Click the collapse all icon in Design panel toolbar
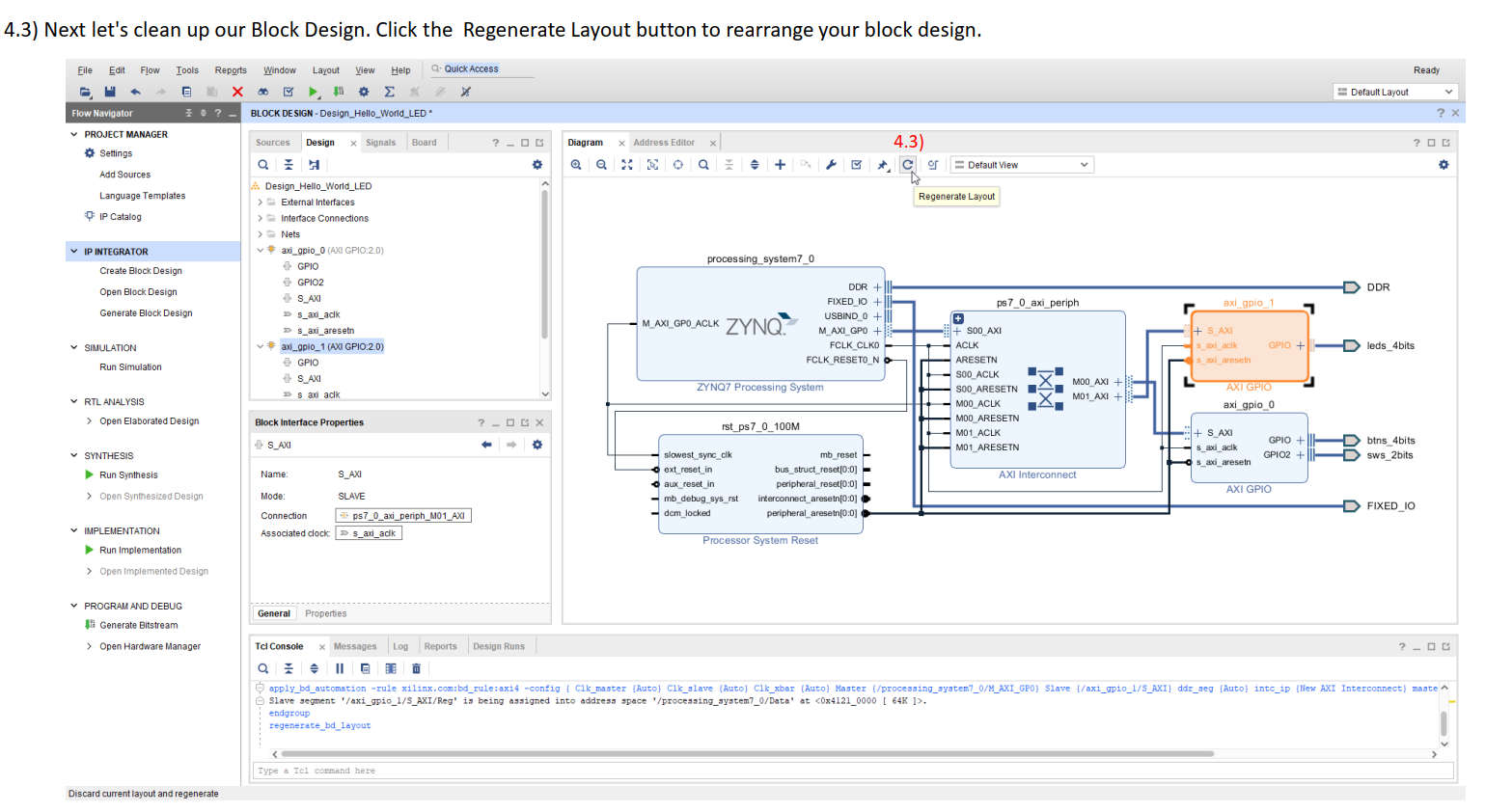The width and height of the screenshot is (1485, 812). tap(289, 165)
